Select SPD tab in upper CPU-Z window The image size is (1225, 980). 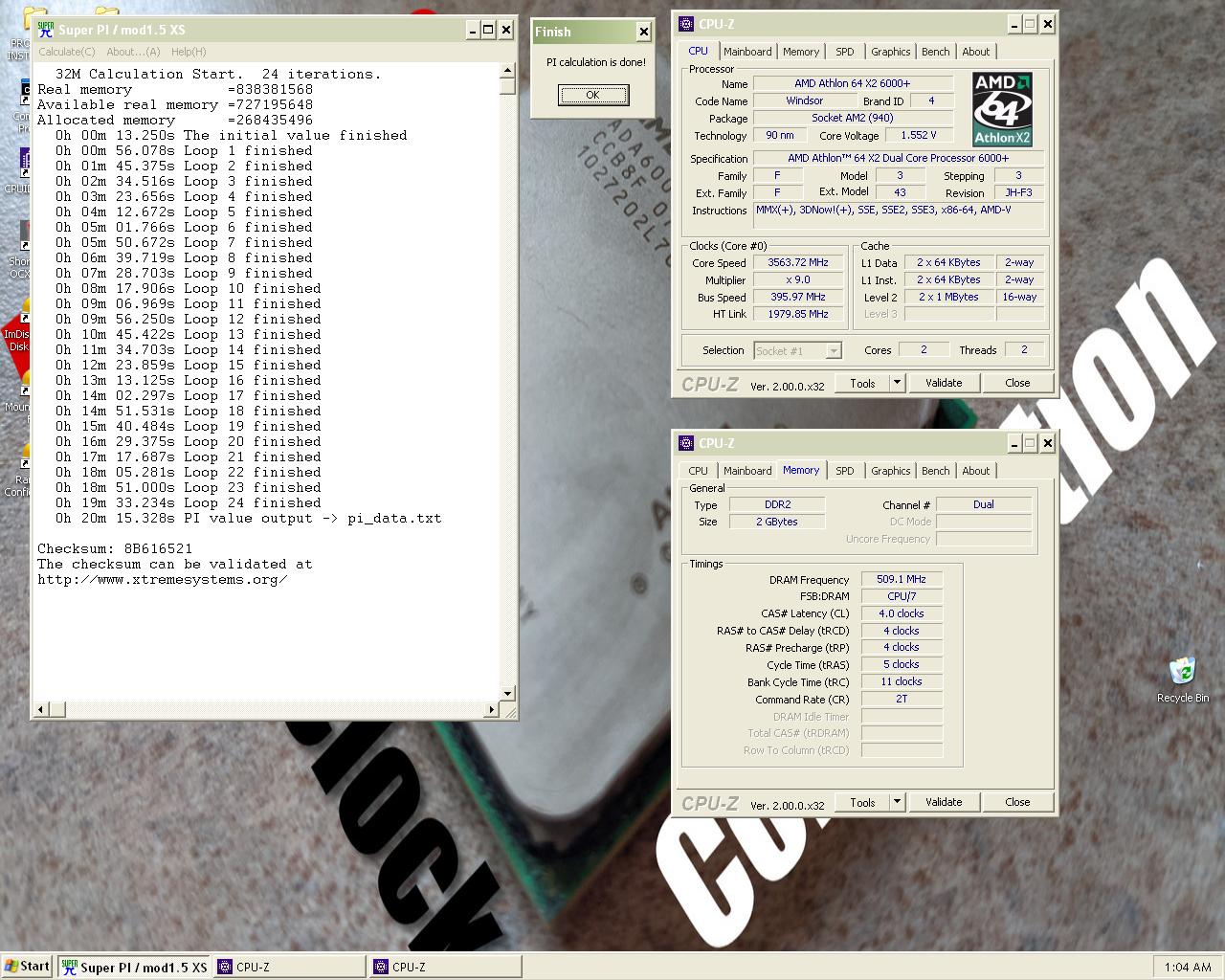click(x=845, y=52)
